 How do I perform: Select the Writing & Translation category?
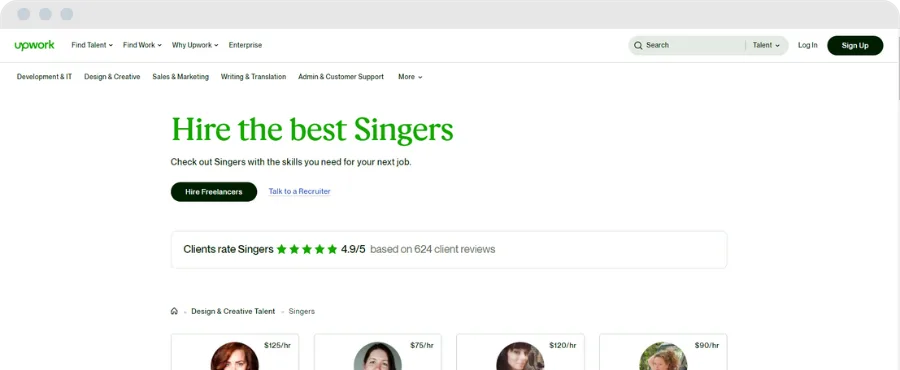click(x=253, y=76)
